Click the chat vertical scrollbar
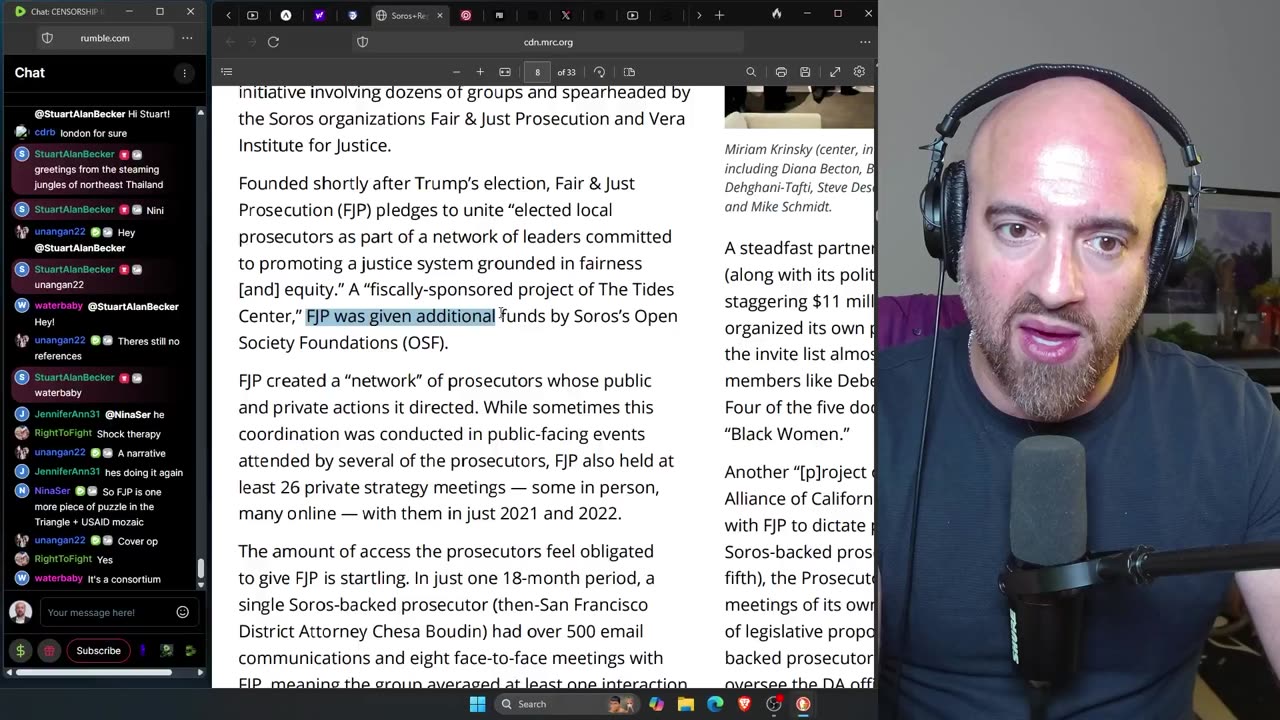This screenshot has width=1280, height=720. (200, 567)
